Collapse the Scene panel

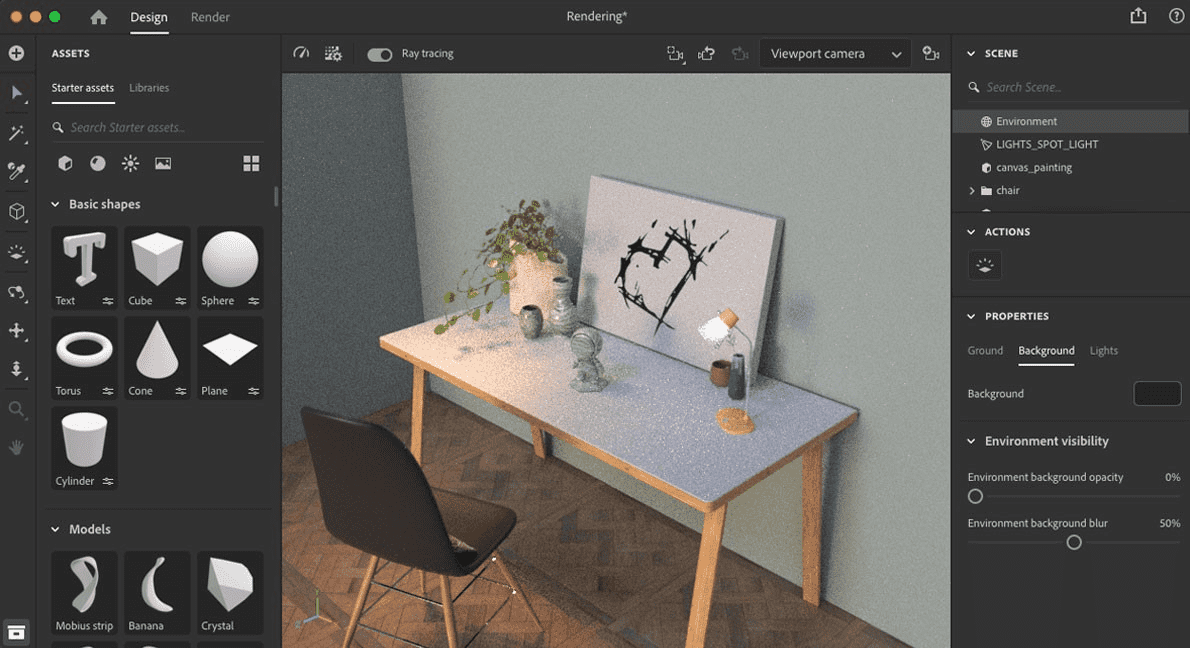pos(971,54)
